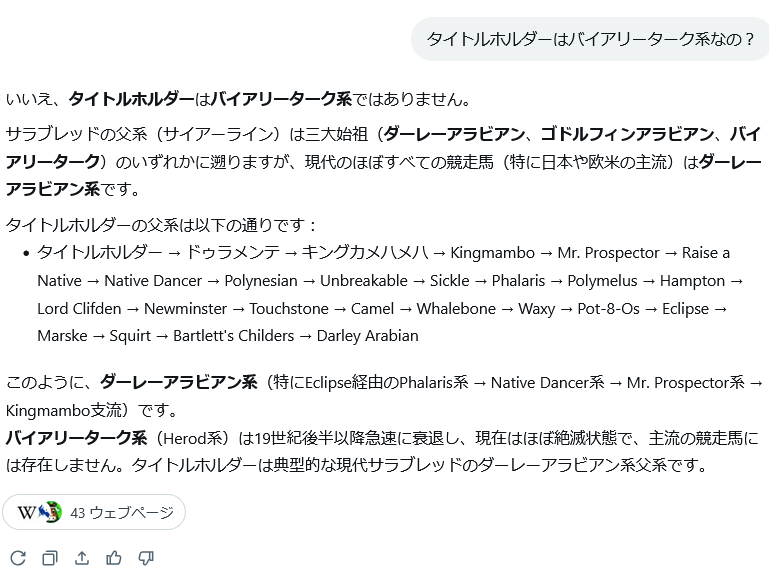Screen dimensions: 769x574
Task: Click the Wikipedia W source icon
Action: pyautogui.click(x=27, y=512)
